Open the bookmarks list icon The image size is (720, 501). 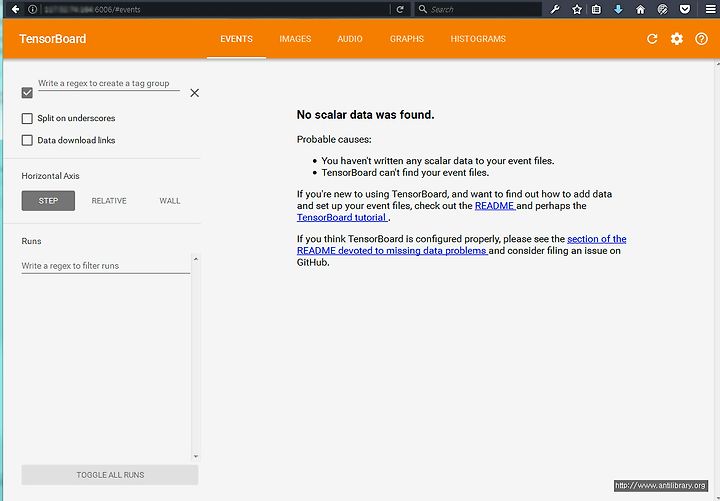click(596, 9)
